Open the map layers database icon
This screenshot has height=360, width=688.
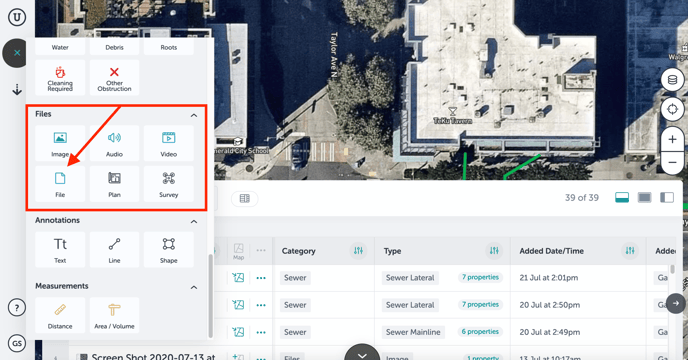[672, 80]
